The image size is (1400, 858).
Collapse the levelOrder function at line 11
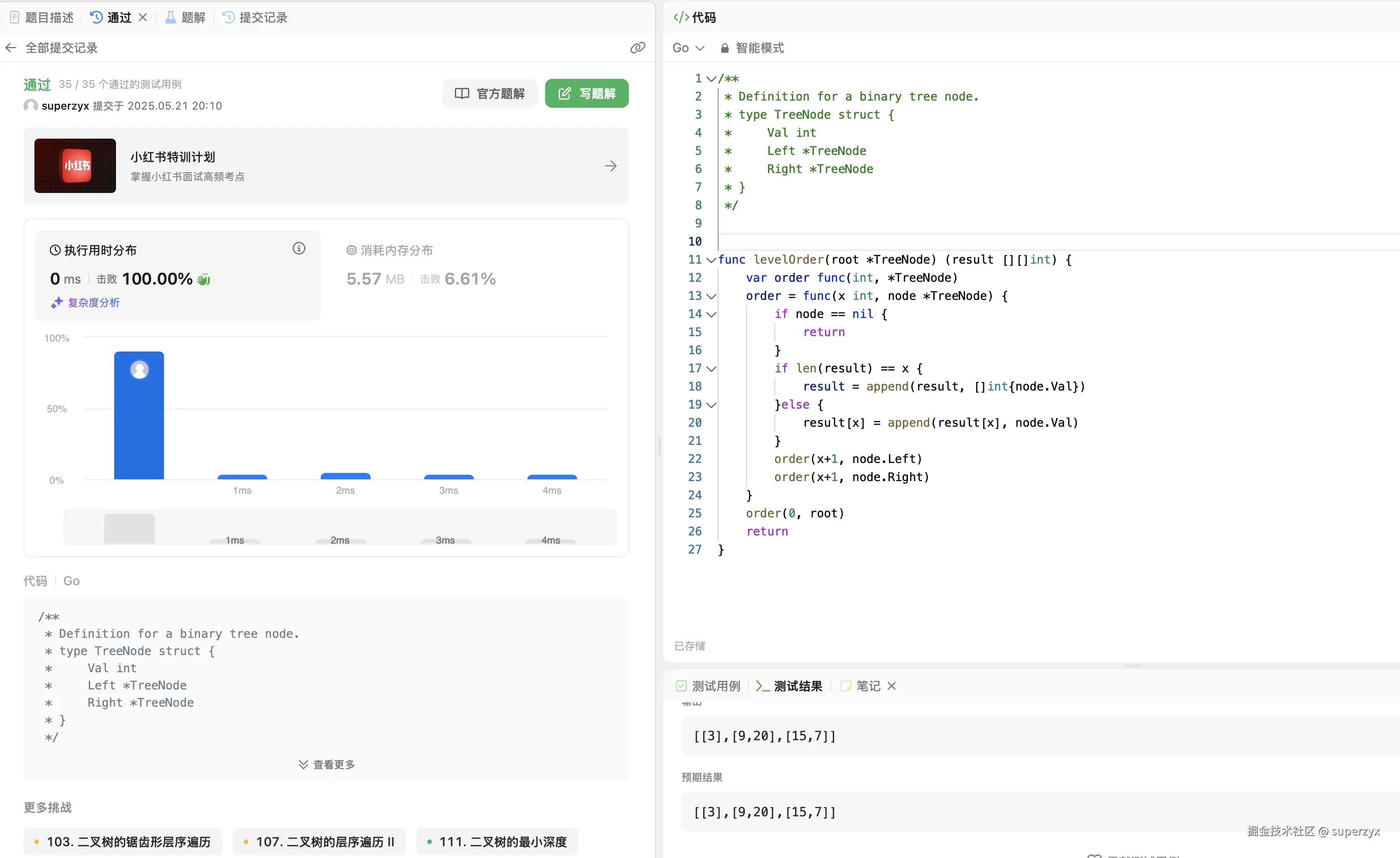pos(711,260)
